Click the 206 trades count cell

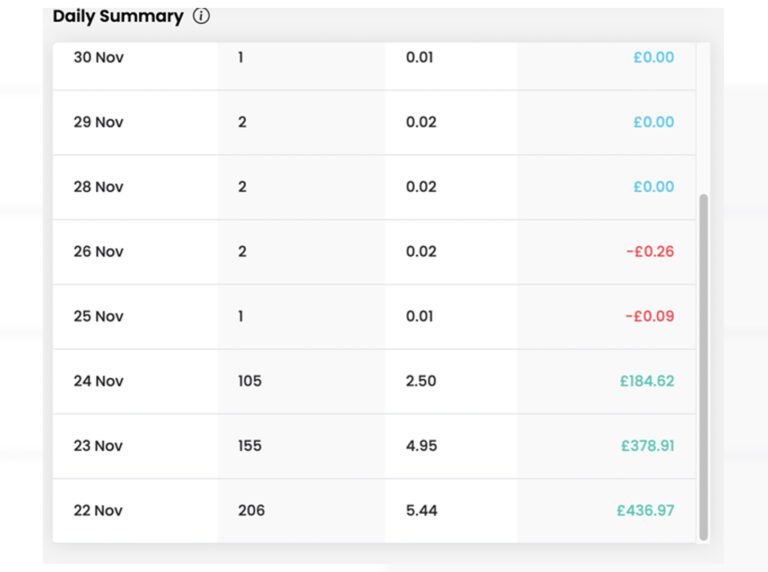pyautogui.click(x=251, y=510)
